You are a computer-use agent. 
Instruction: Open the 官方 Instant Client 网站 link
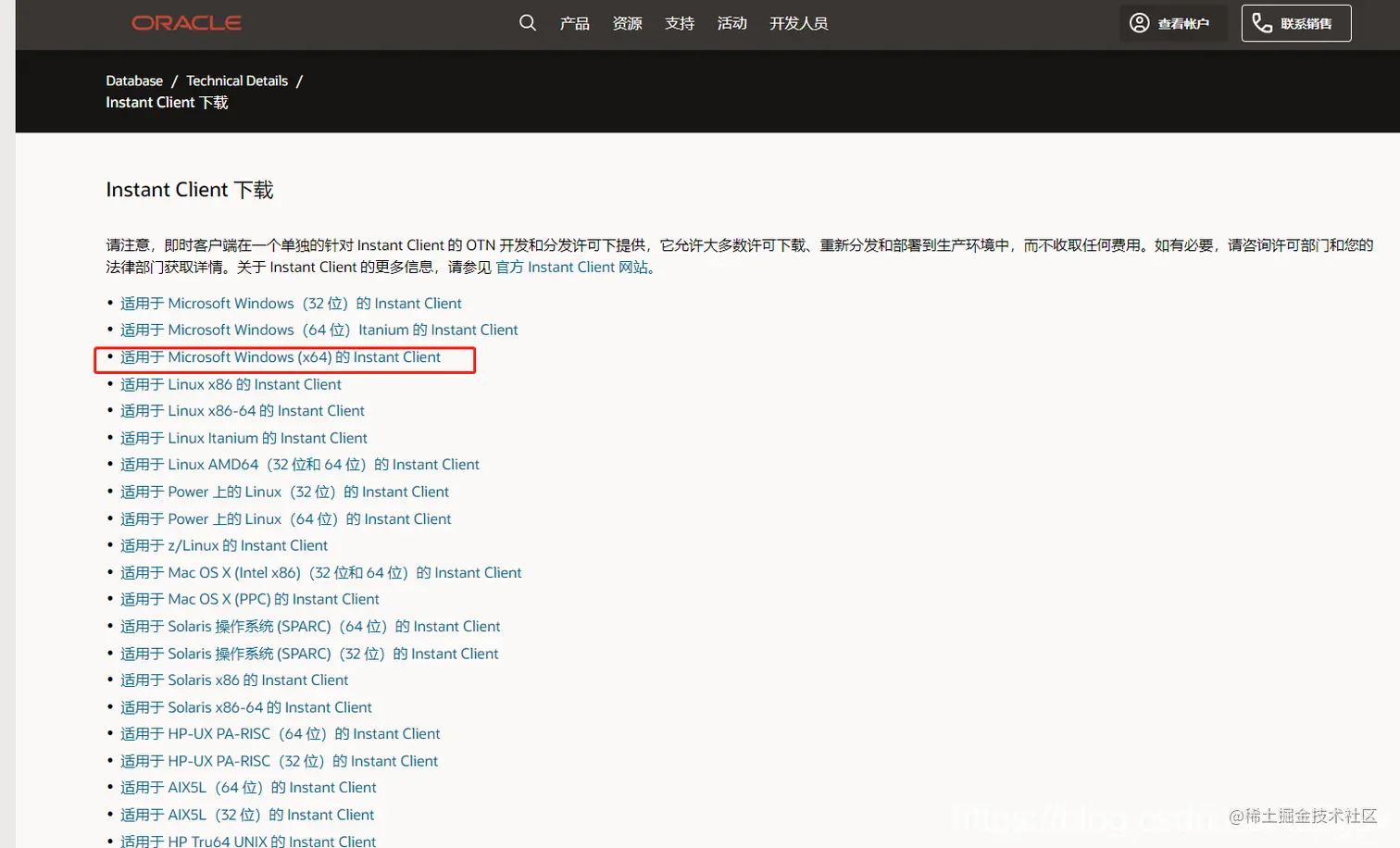tap(572, 267)
